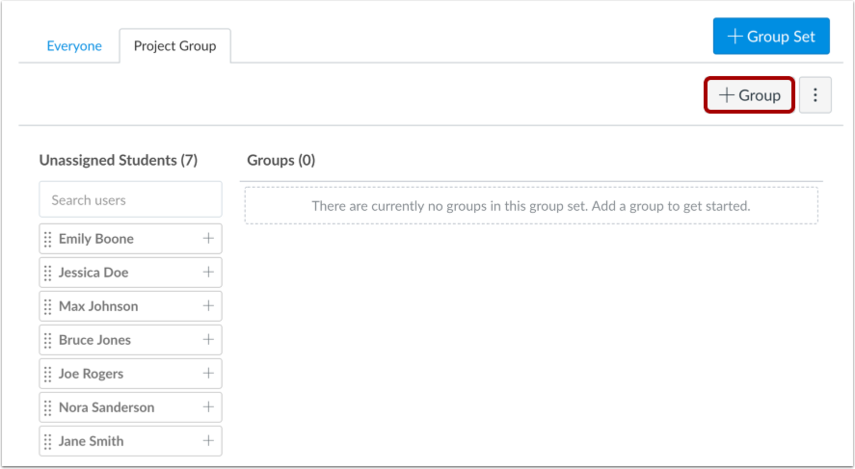Click the drag handle for Emily Boone

(47, 239)
